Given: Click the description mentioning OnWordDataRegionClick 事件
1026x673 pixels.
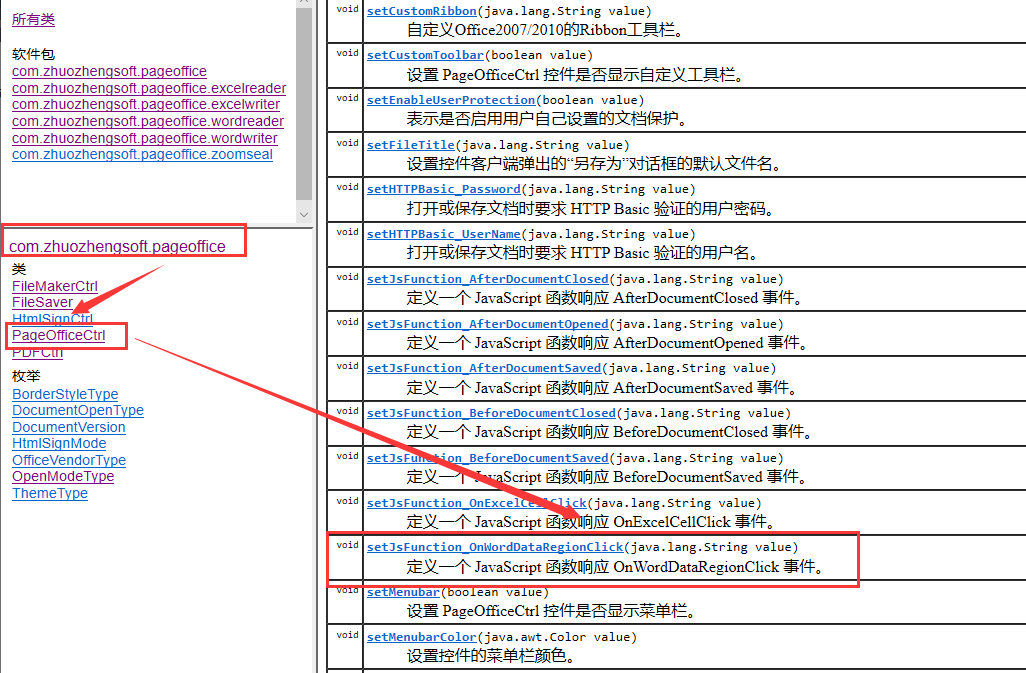Looking at the screenshot, I should [616, 566].
